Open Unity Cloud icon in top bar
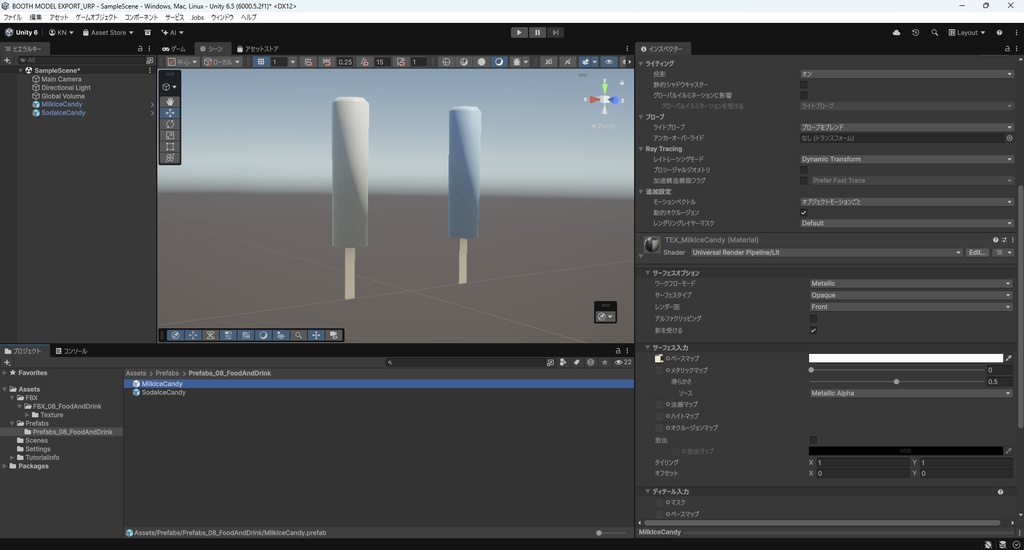This screenshot has width=1024, height=550. pyautogui.click(x=897, y=33)
